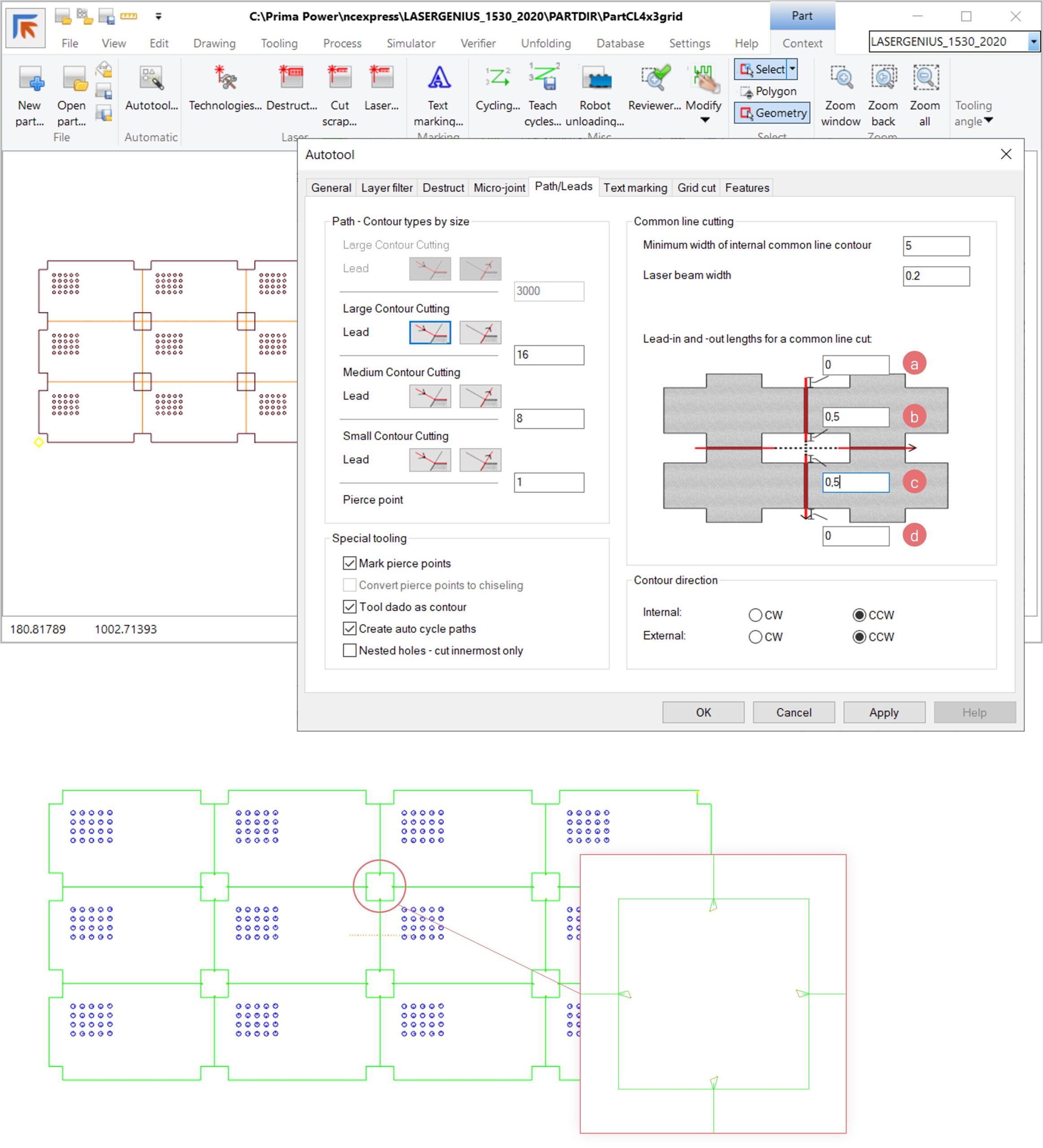The width and height of the screenshot is (1043, 1148).
Task: Click the Apply button
Action: pos(883,713)
